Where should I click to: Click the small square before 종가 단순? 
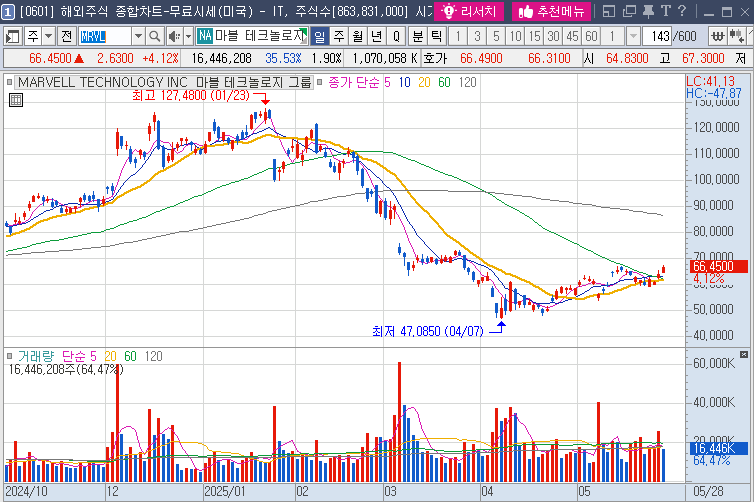coord(319,82)
